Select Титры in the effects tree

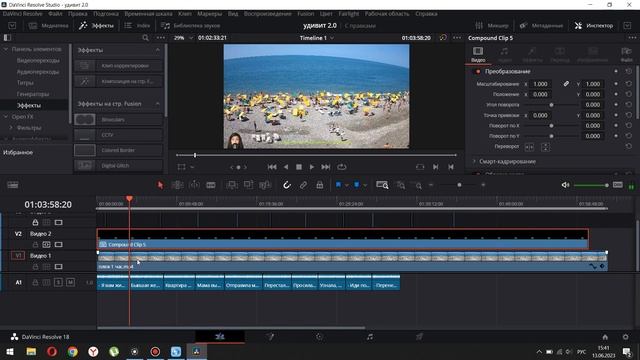click(x=25, y=83)
